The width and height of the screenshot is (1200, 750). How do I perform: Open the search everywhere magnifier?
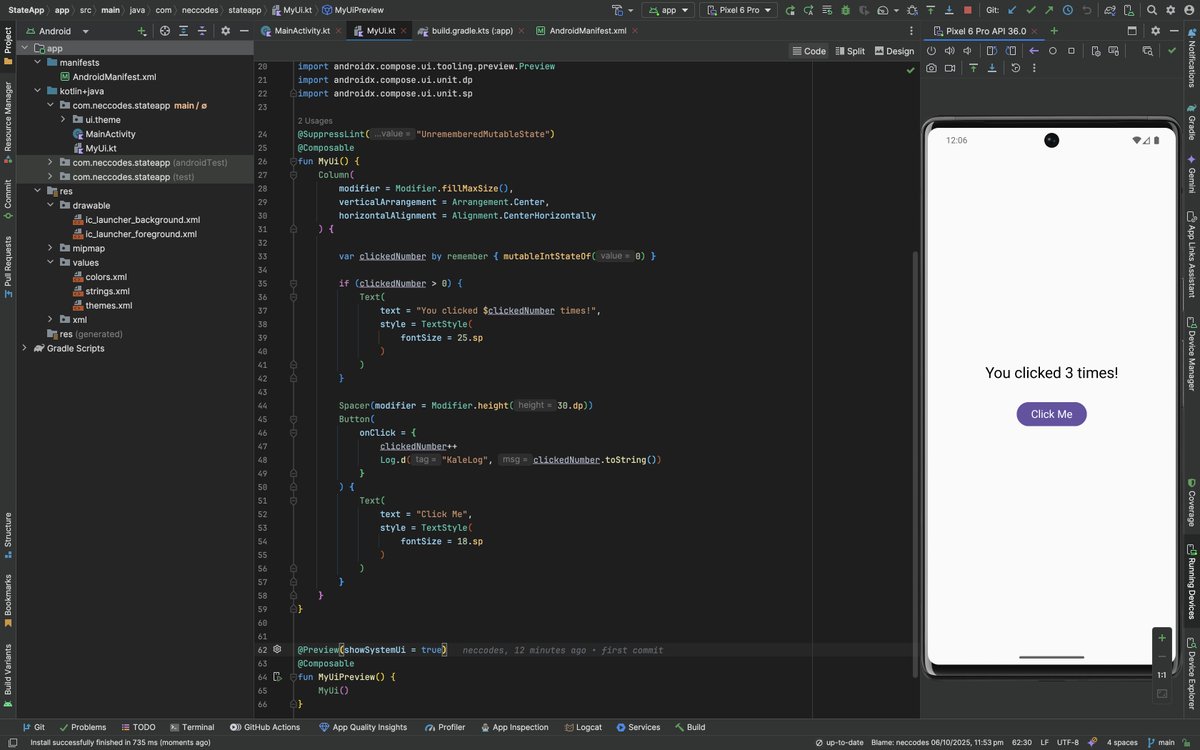1152,10
